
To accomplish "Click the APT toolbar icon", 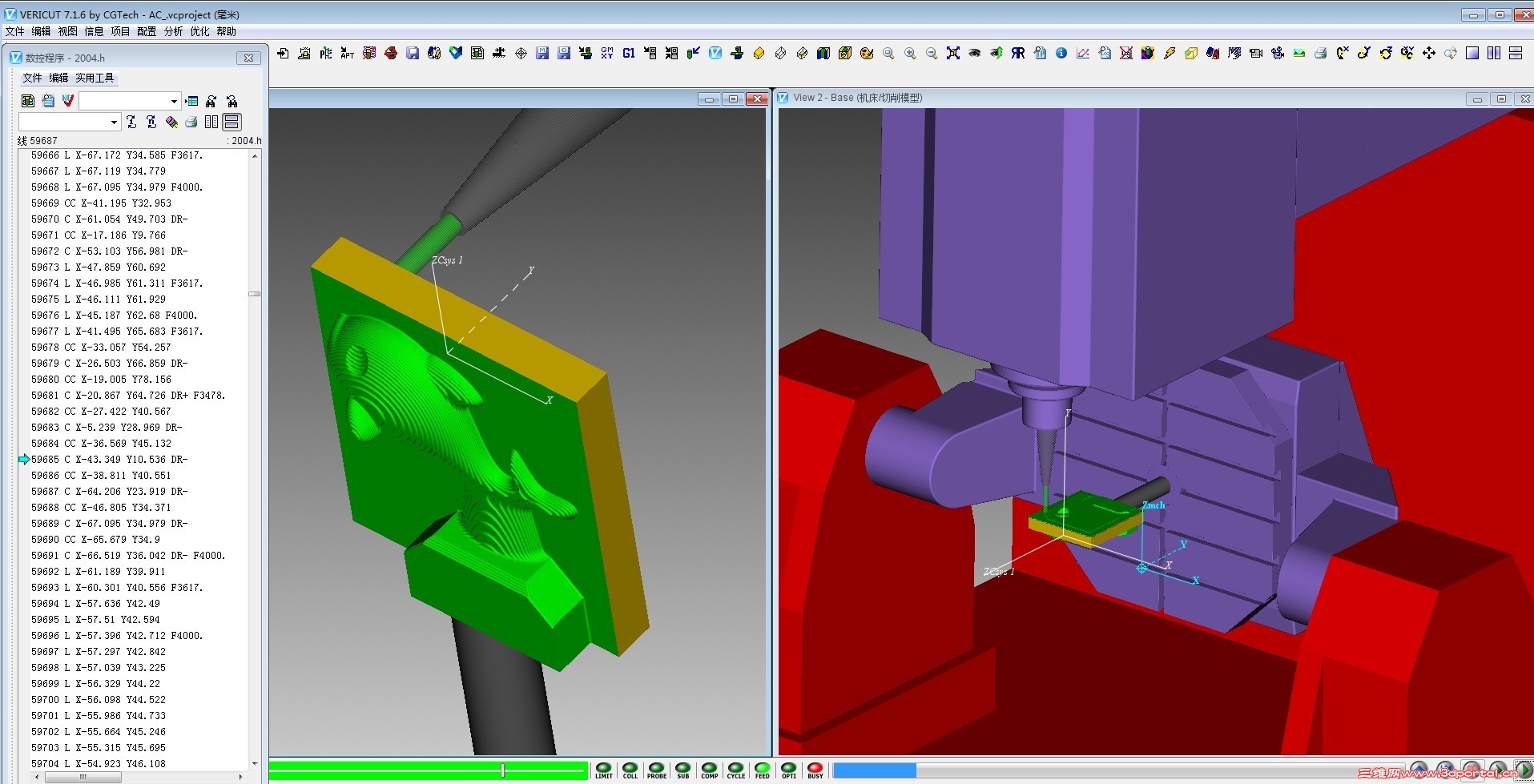I will 348,53.
